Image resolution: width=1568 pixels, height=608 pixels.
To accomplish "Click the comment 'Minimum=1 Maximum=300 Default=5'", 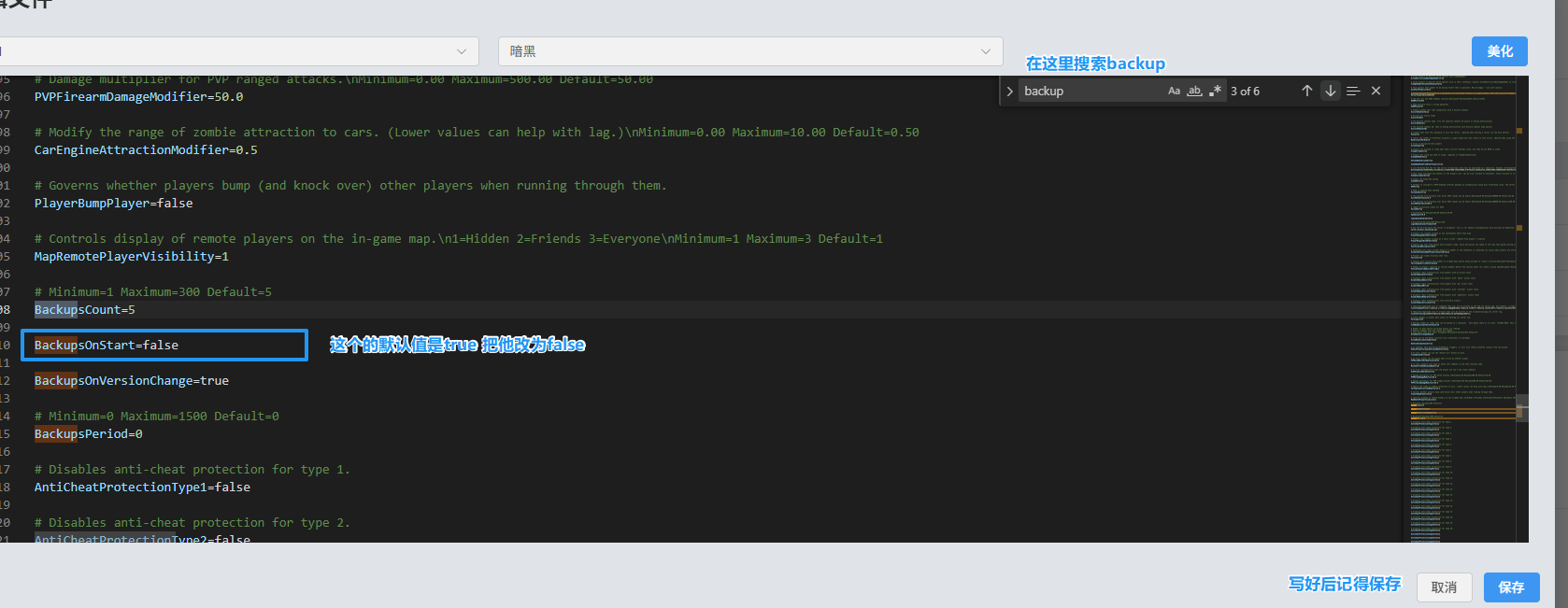I will 153,291.
